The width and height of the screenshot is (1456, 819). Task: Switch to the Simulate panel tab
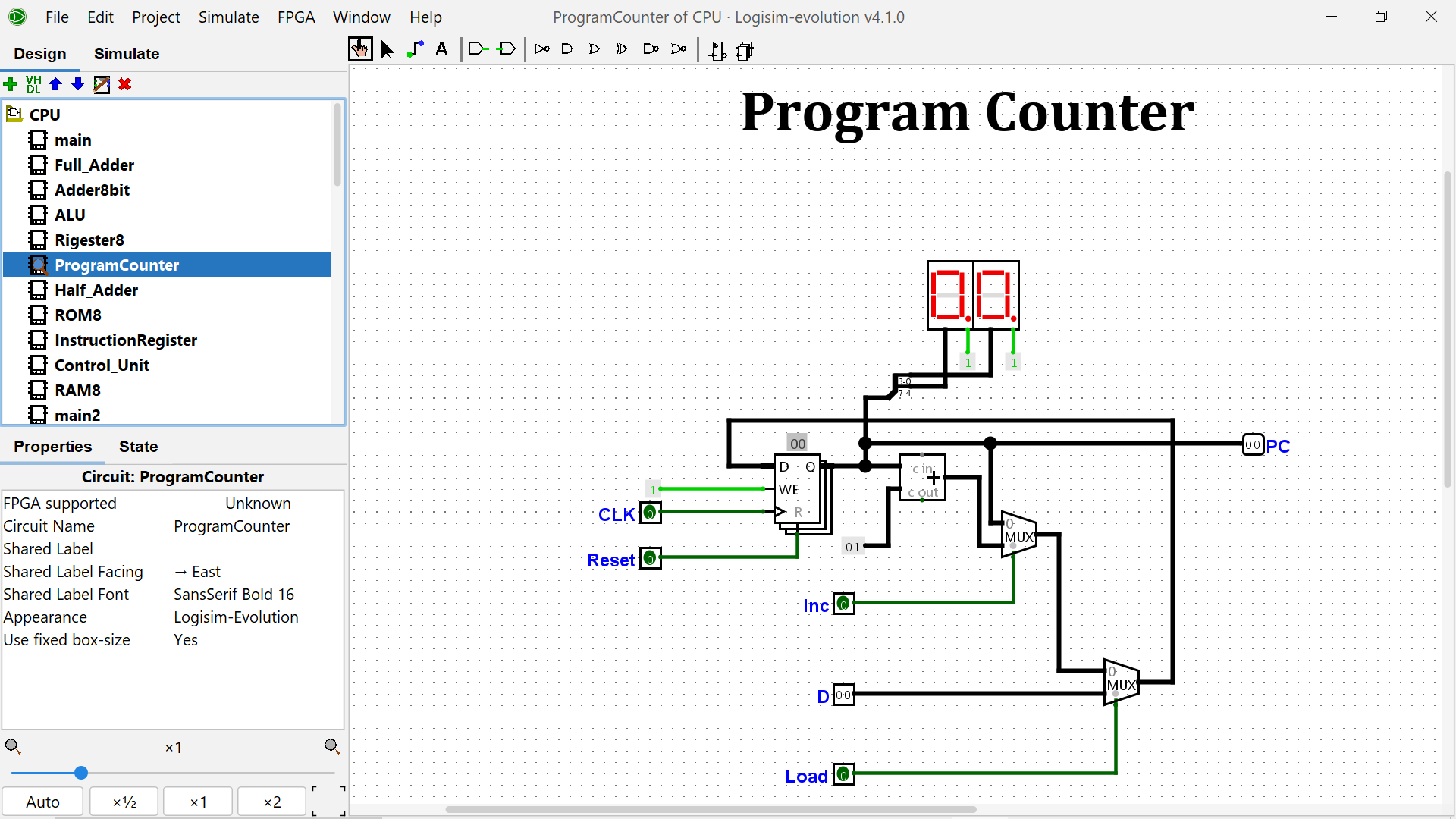coord(127,54)
